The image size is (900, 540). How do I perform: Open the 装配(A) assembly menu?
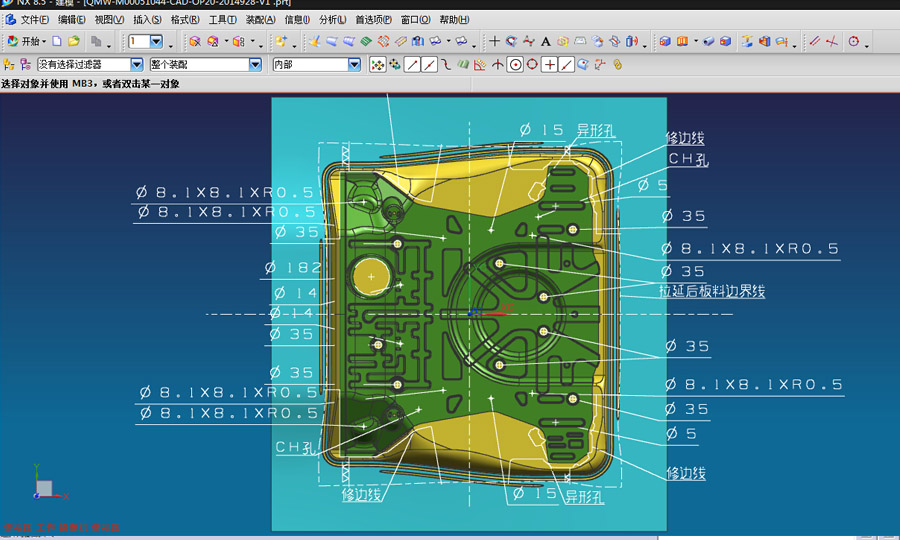point(261,19)
